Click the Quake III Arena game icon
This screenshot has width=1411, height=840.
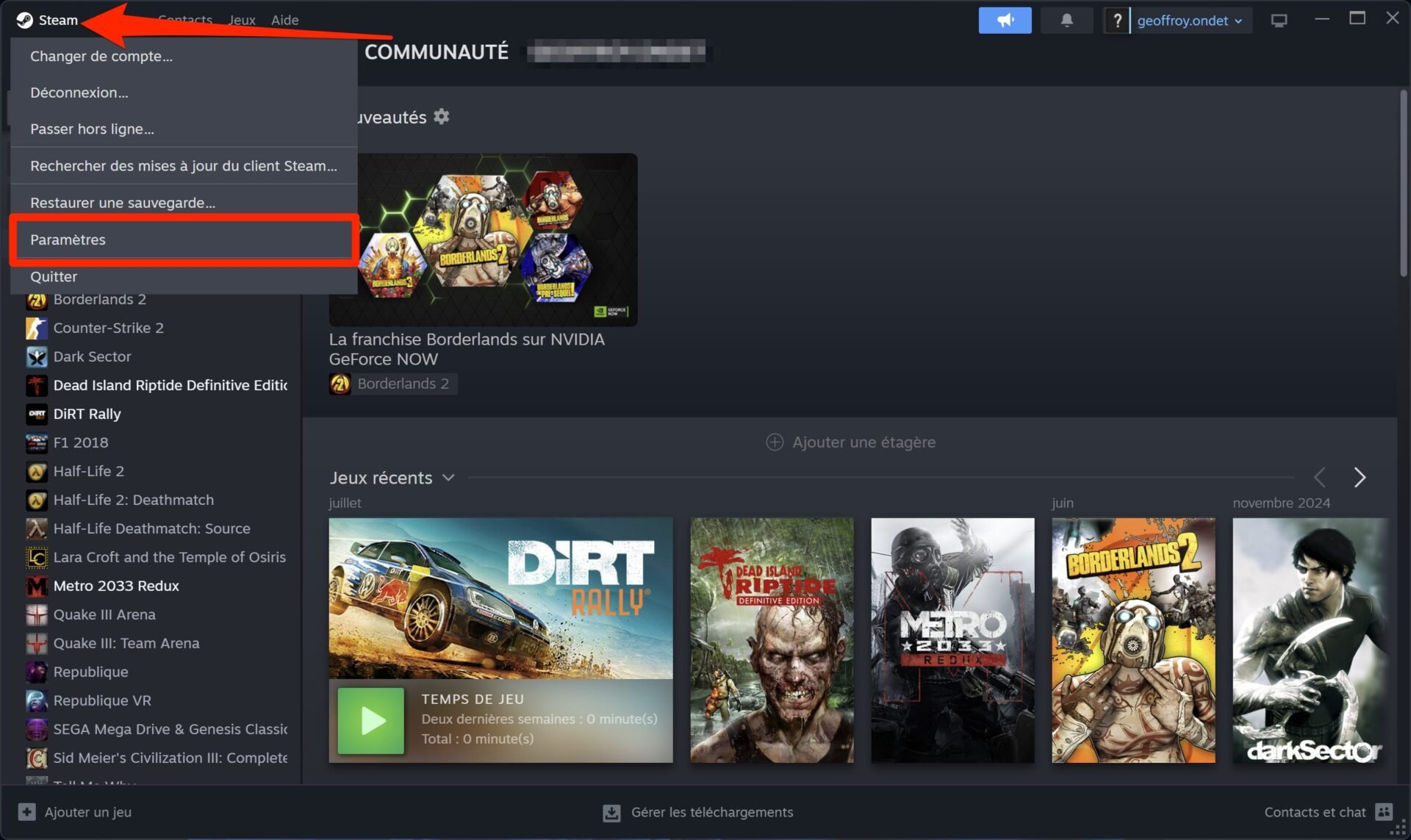point(37,614)
